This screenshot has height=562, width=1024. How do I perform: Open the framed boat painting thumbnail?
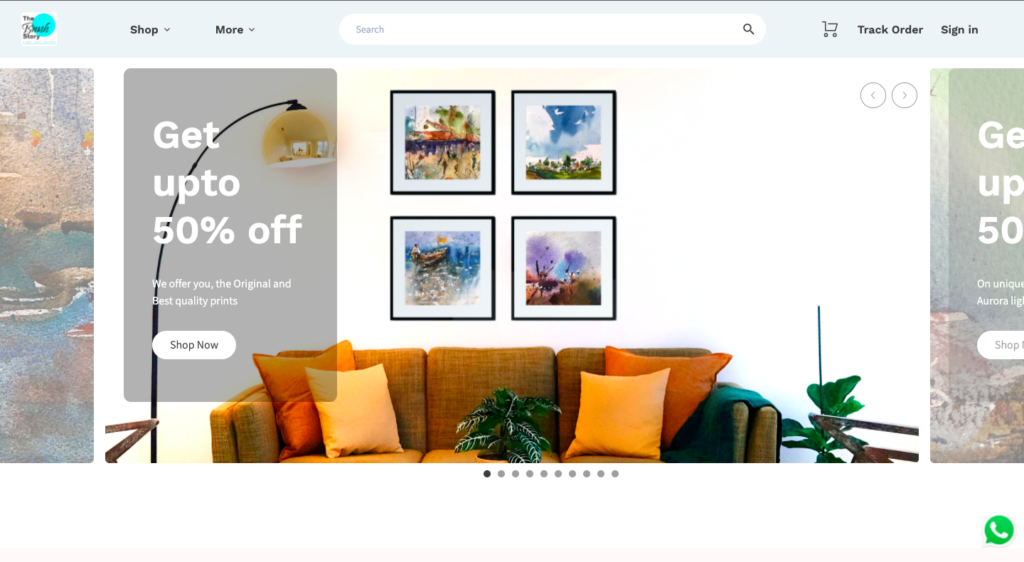tap(443, 268)
